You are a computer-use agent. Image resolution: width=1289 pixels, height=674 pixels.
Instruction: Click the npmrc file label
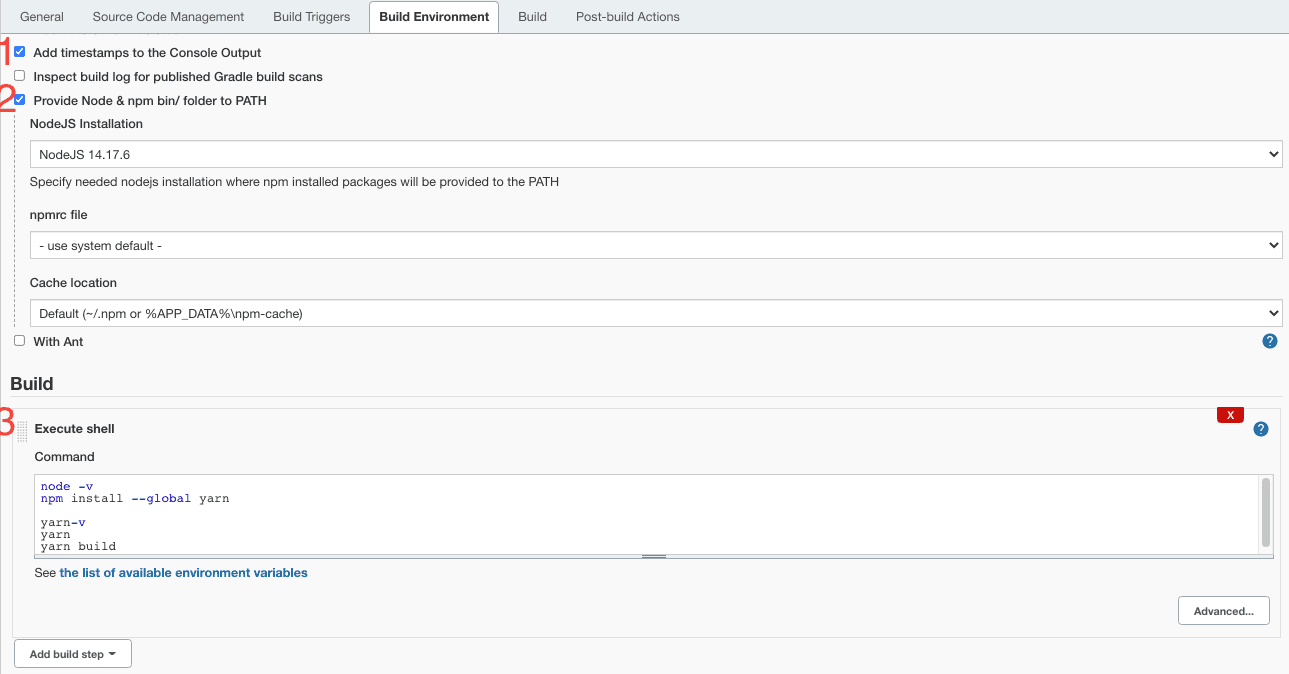pyautogui.click(x=59, y=215)
